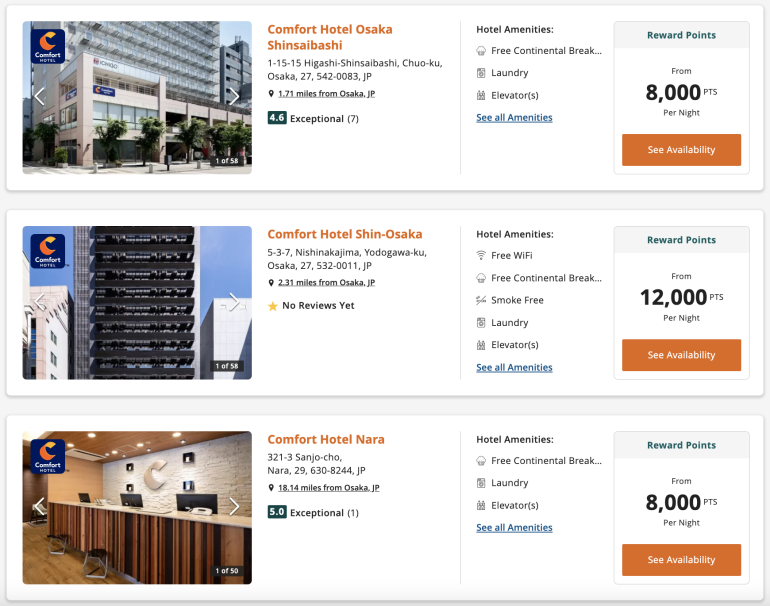770x606 pixels.
Task: Click map pin beside 18.14 miles from Osaka
Action: point(271,488)
